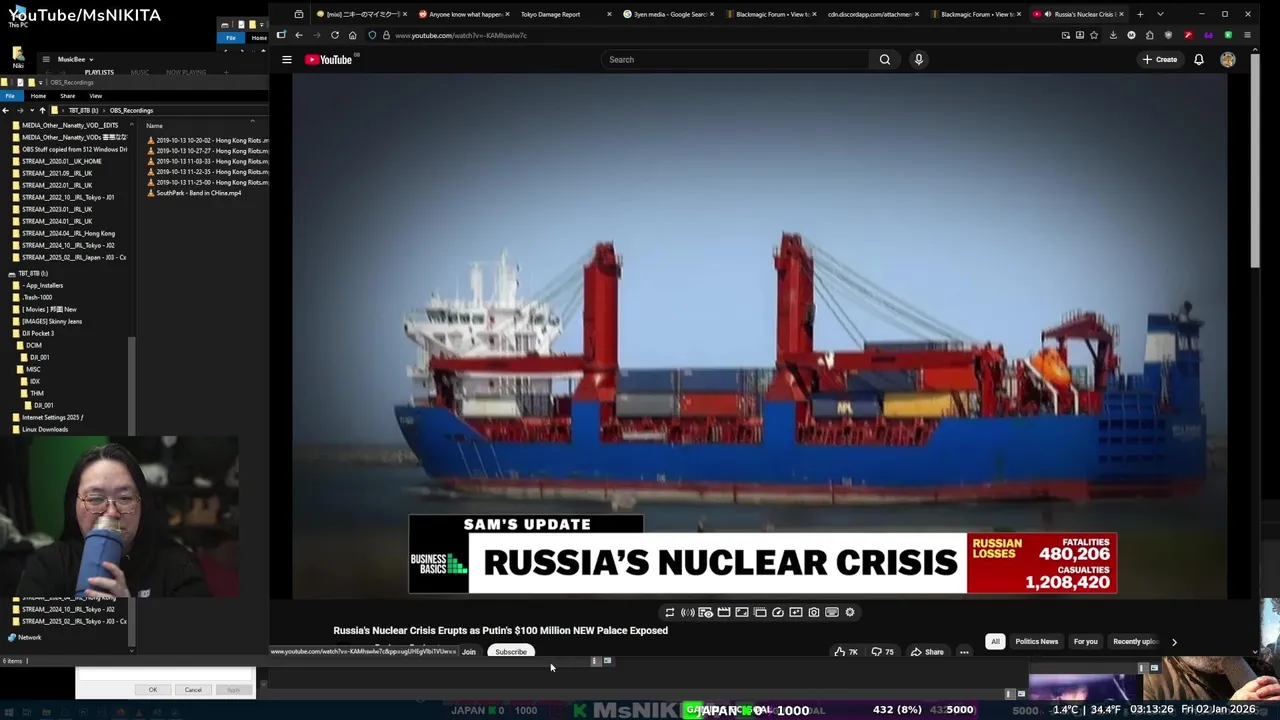The image size is (1280, 720).
Task: Open more actions ellipsis under video
Action: click(x=964, y=652)
